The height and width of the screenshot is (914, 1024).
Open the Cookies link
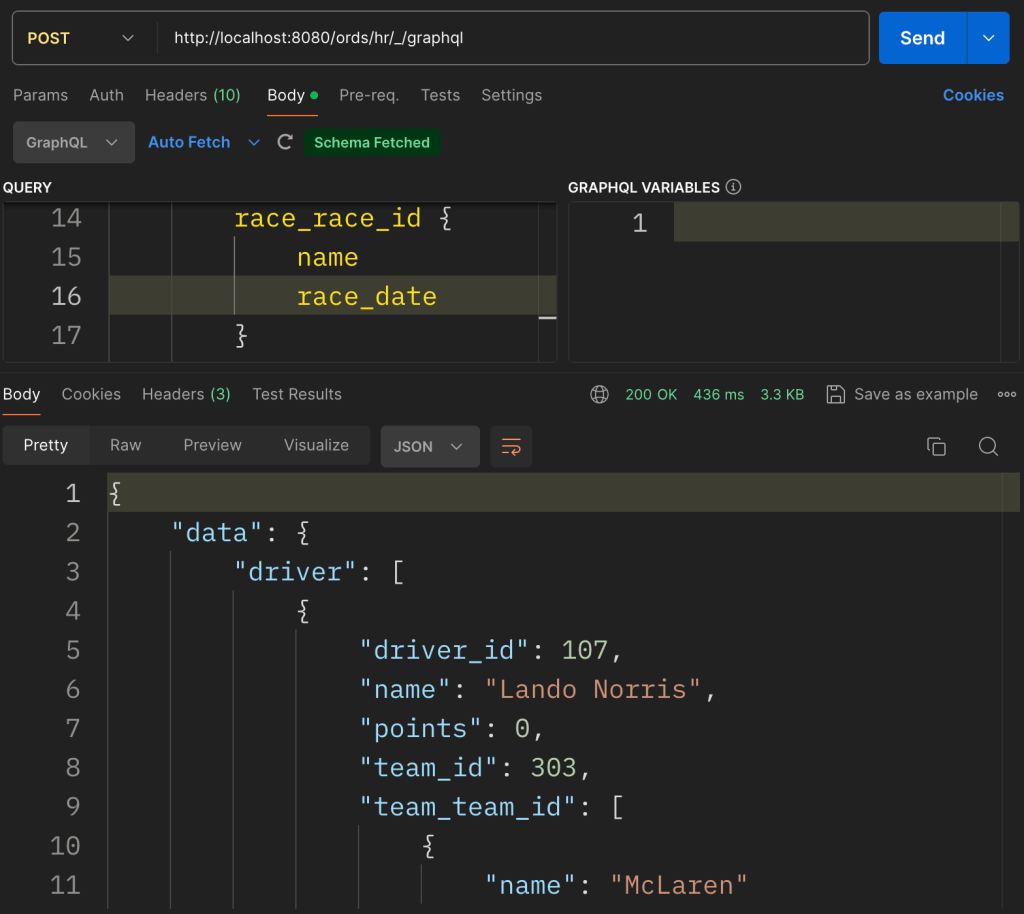tap(972, 95)
